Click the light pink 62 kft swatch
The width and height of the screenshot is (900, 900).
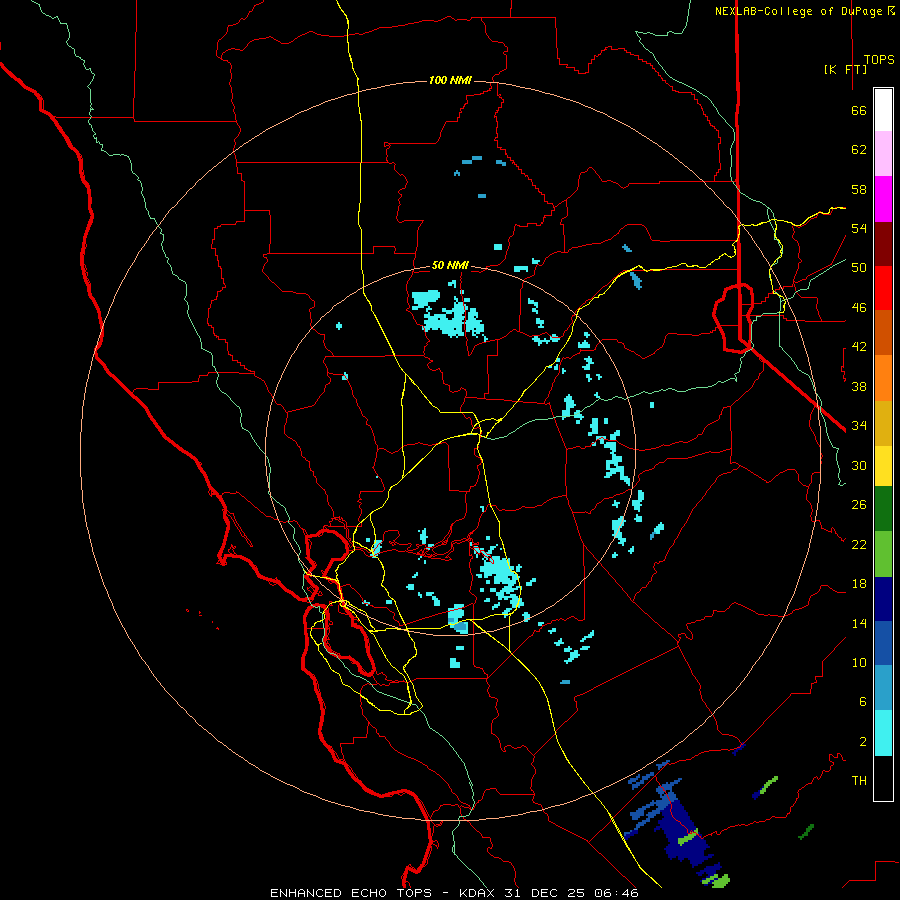coord(883,154)
